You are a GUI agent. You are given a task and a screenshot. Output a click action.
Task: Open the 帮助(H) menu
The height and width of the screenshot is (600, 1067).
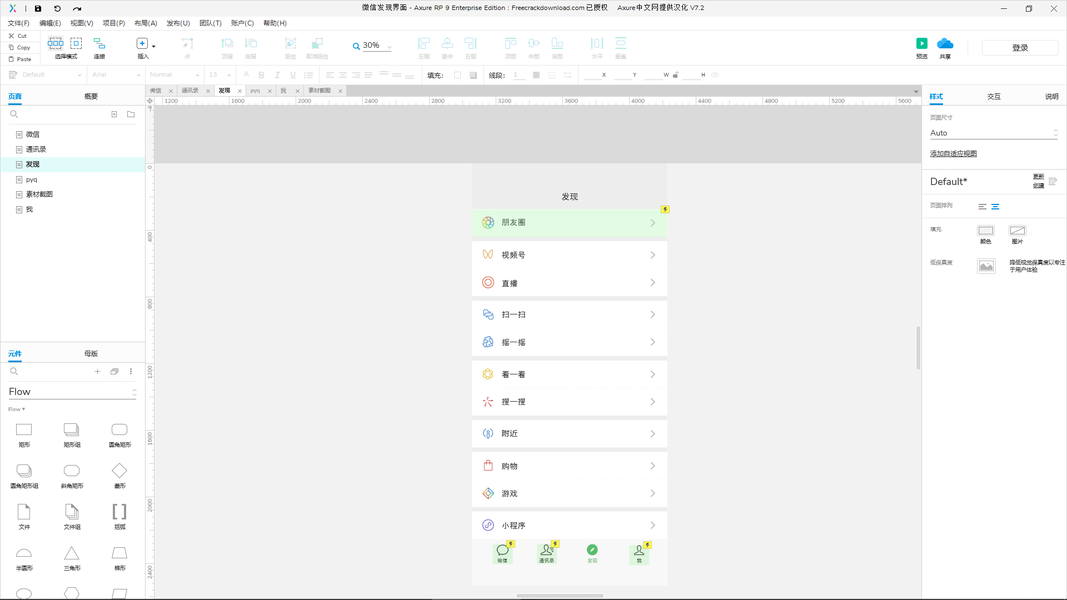point(275,23)
